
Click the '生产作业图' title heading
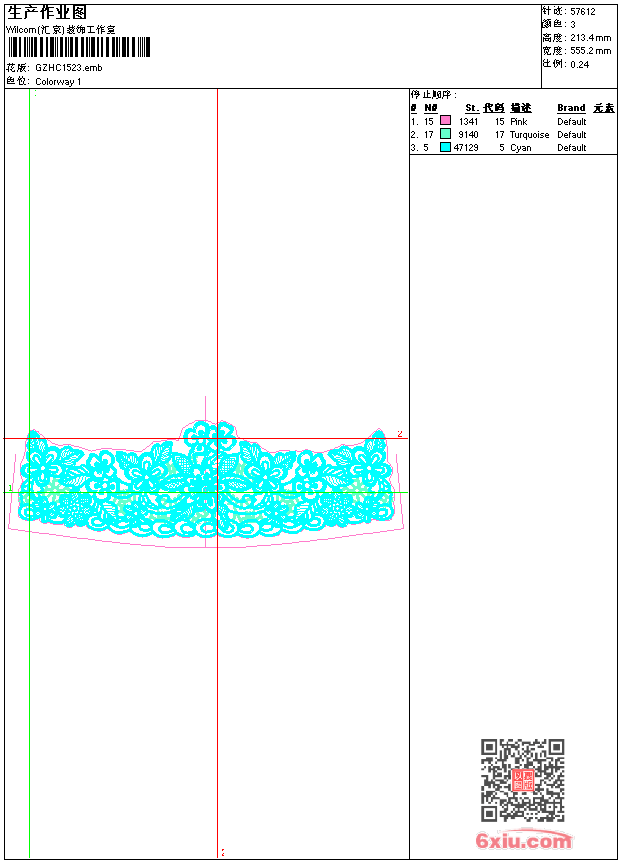pyautogui.click(x=47, y=12)
